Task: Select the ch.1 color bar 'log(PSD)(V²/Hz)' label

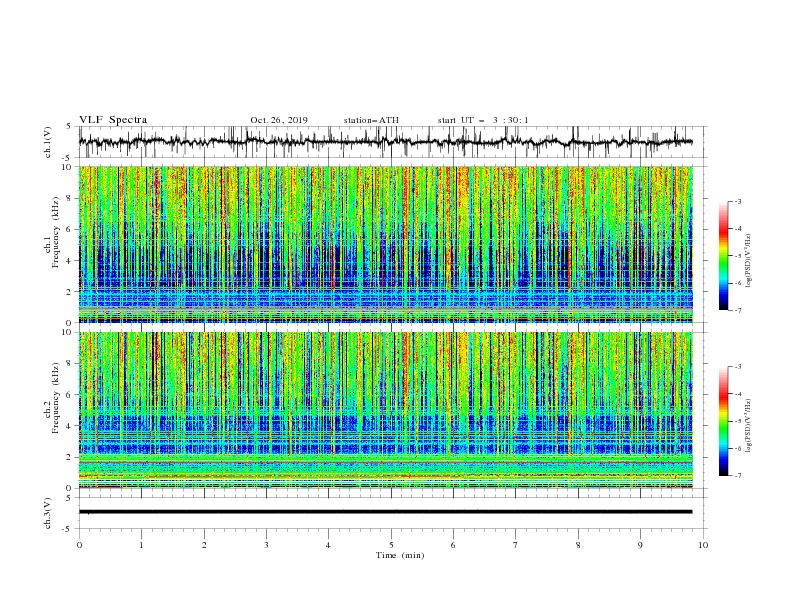Action: click(x=748, y=261)
